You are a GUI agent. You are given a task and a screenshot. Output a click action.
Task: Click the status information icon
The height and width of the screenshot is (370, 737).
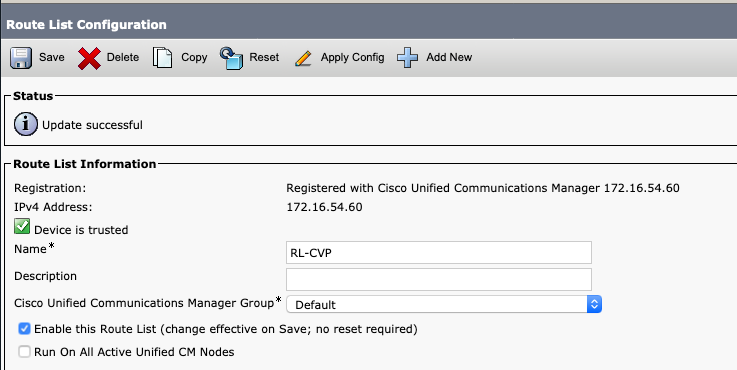coord(25,124)
